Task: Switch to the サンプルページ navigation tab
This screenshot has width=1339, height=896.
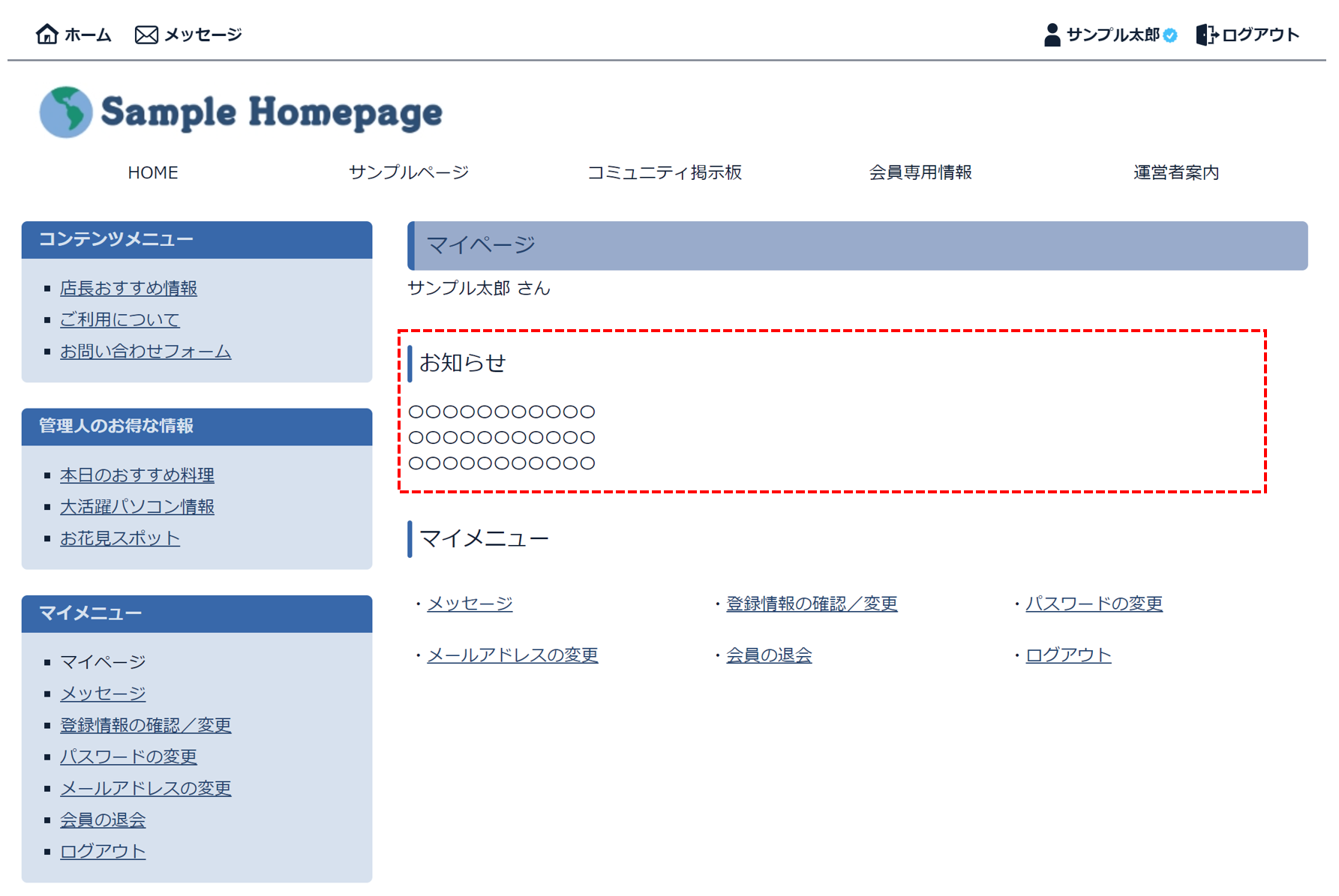Action: point(408,172)
